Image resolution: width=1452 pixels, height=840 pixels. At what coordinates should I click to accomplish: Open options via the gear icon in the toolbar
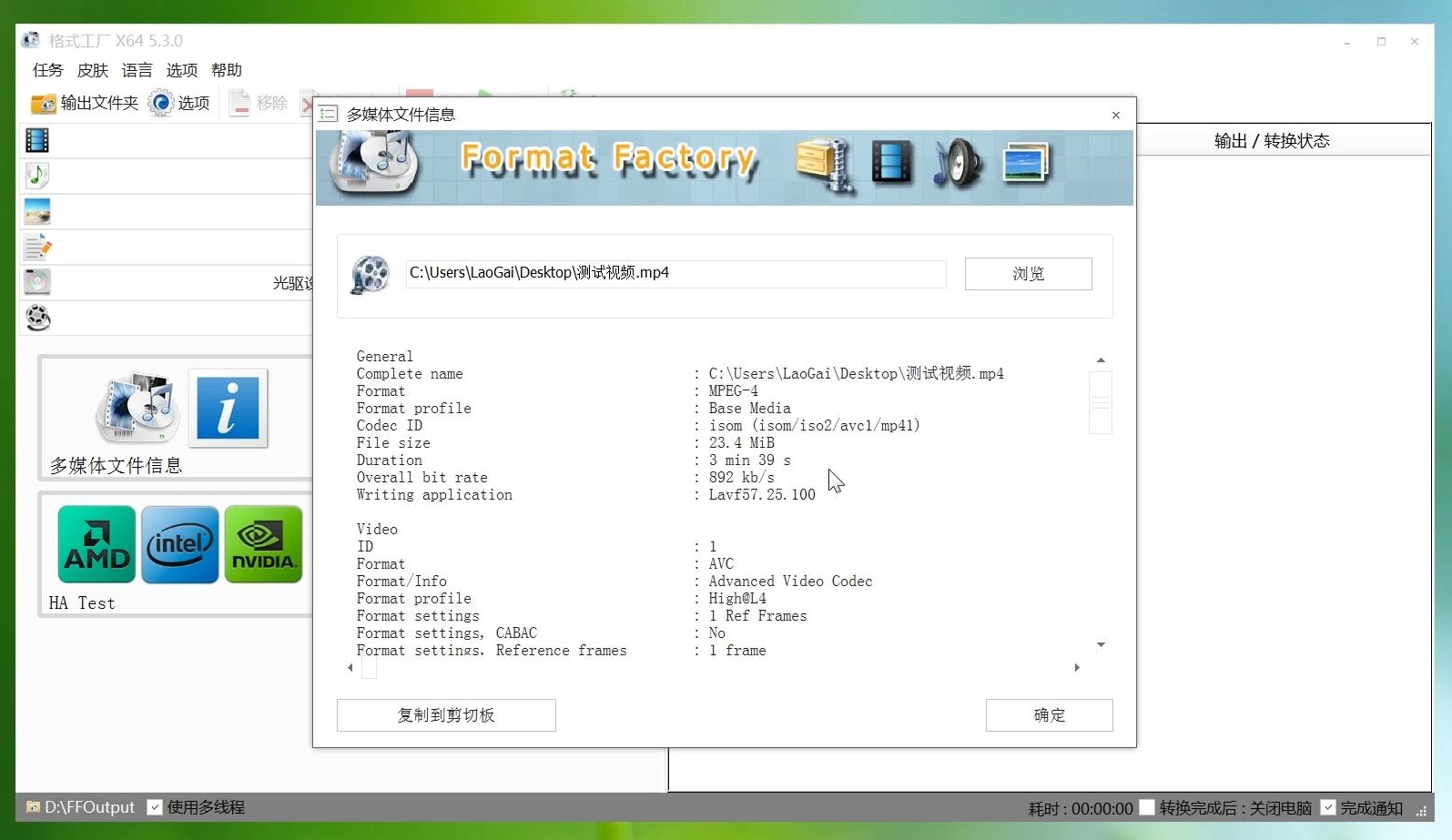[x=161, y=103]
